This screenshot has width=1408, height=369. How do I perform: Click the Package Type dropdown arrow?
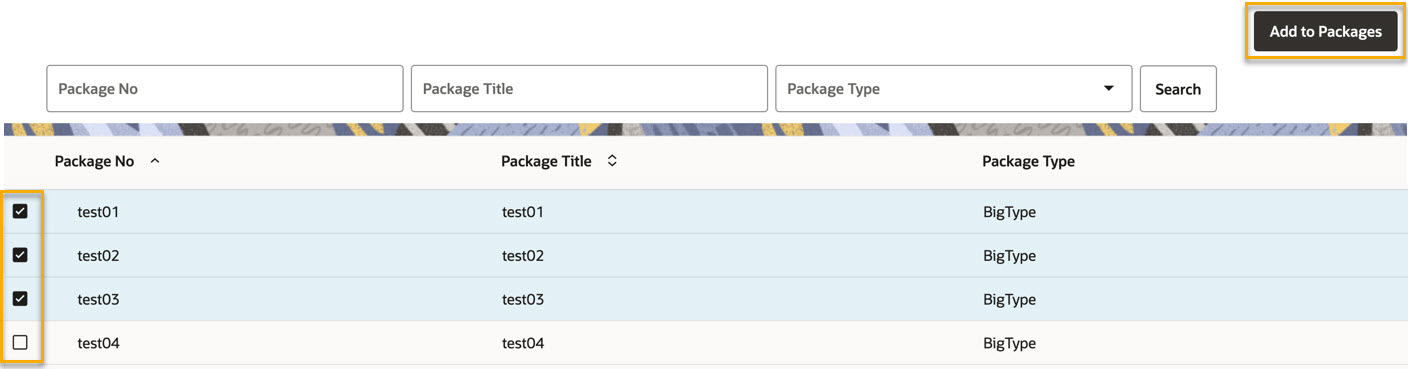point(1108,88)
